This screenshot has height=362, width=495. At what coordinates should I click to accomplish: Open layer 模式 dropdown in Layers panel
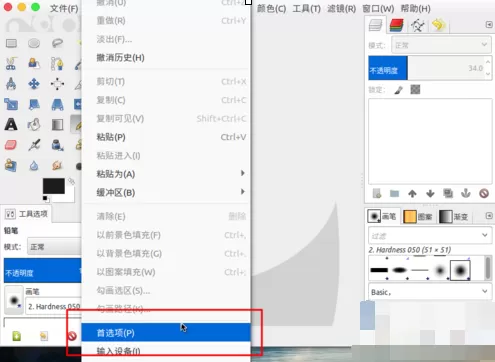pyautogui.click(x=441, y=45)
